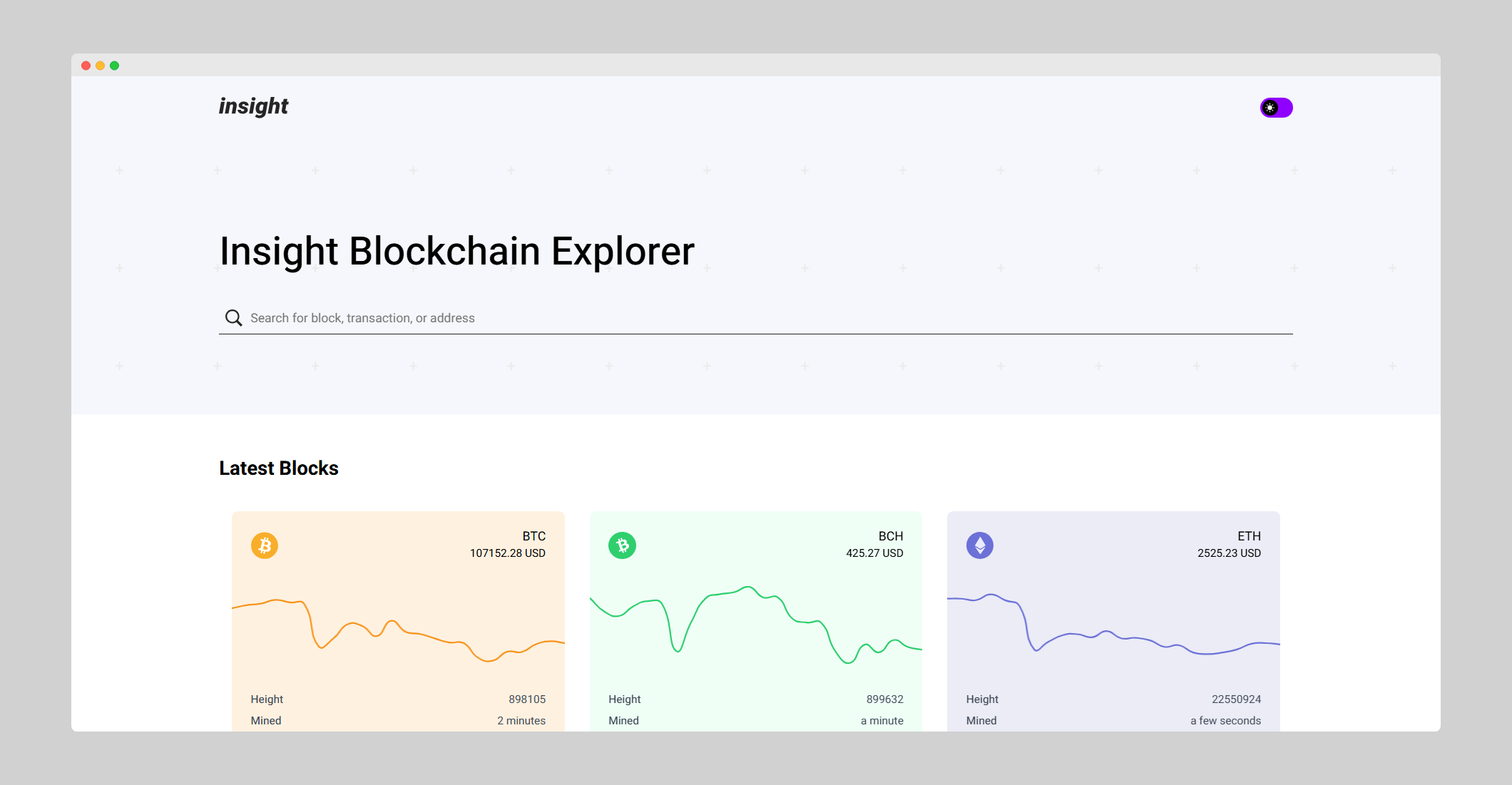This screenshot has height=785, width=1512.
Task: Open ETH block height 22550924
Action: click(x=1236, y=699)
